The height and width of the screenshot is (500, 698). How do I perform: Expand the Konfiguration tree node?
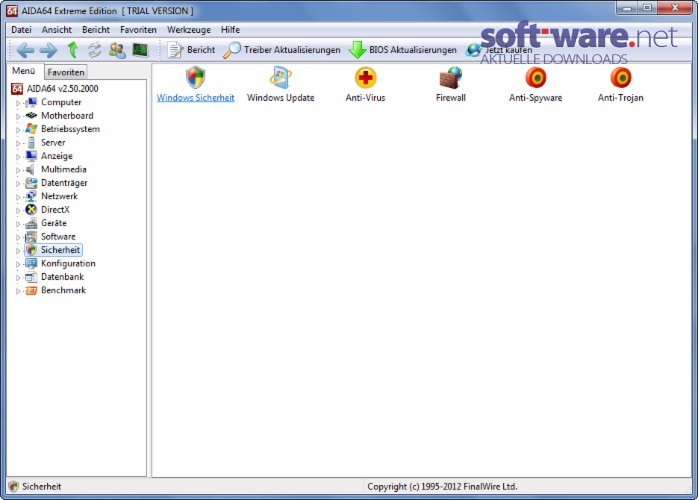click(x=18, y=264)
